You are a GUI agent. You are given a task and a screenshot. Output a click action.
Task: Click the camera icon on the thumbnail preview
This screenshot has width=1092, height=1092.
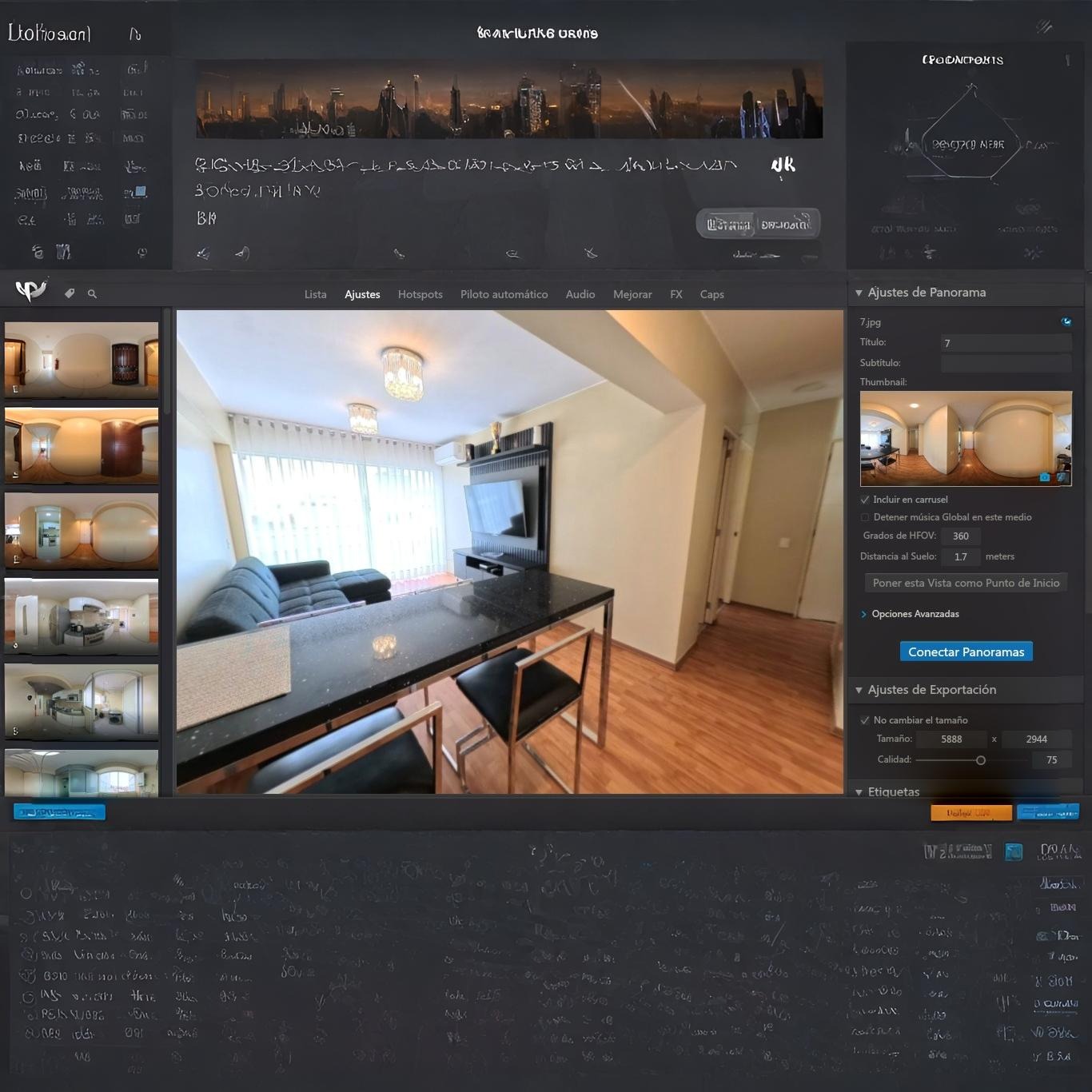[1044, 477]
